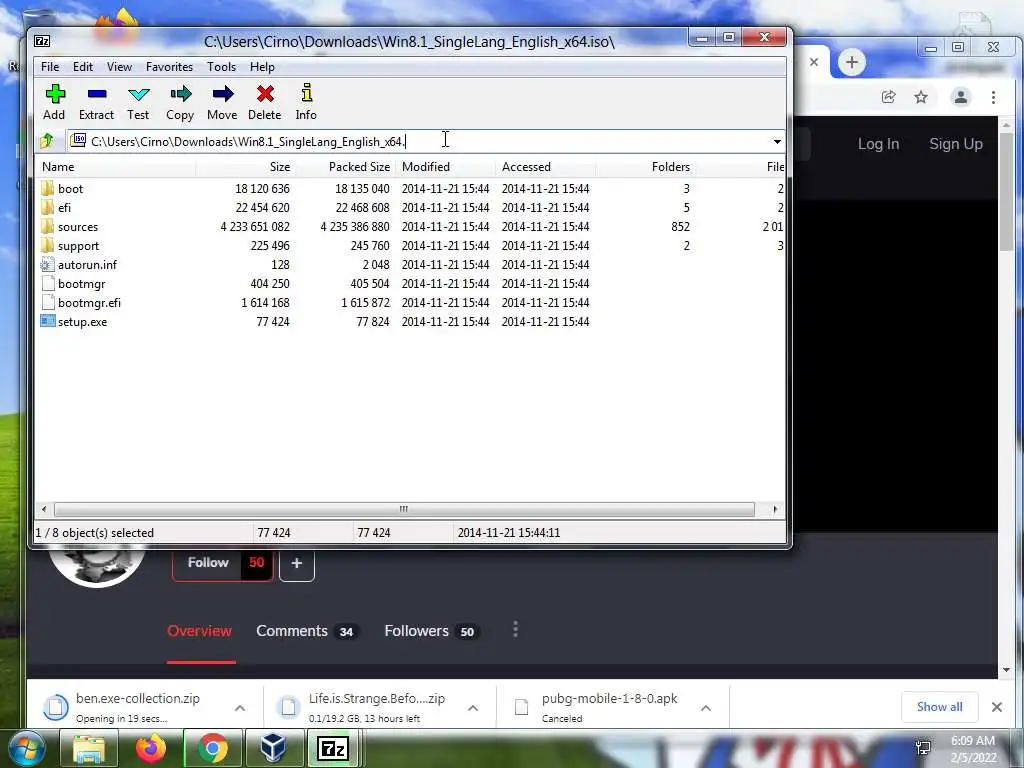Select the bootmgr.efi file icon
The image size is (1024, 768).
[48, 302]
